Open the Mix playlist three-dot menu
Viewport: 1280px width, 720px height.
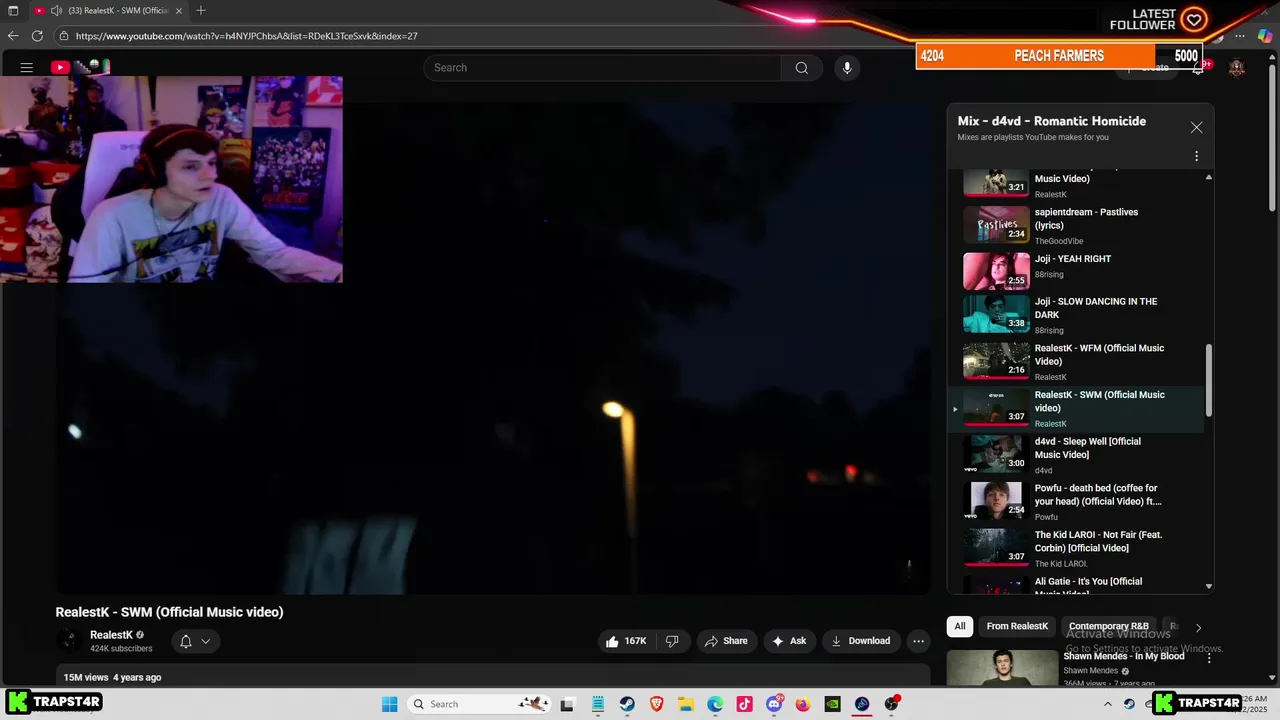1196,156
